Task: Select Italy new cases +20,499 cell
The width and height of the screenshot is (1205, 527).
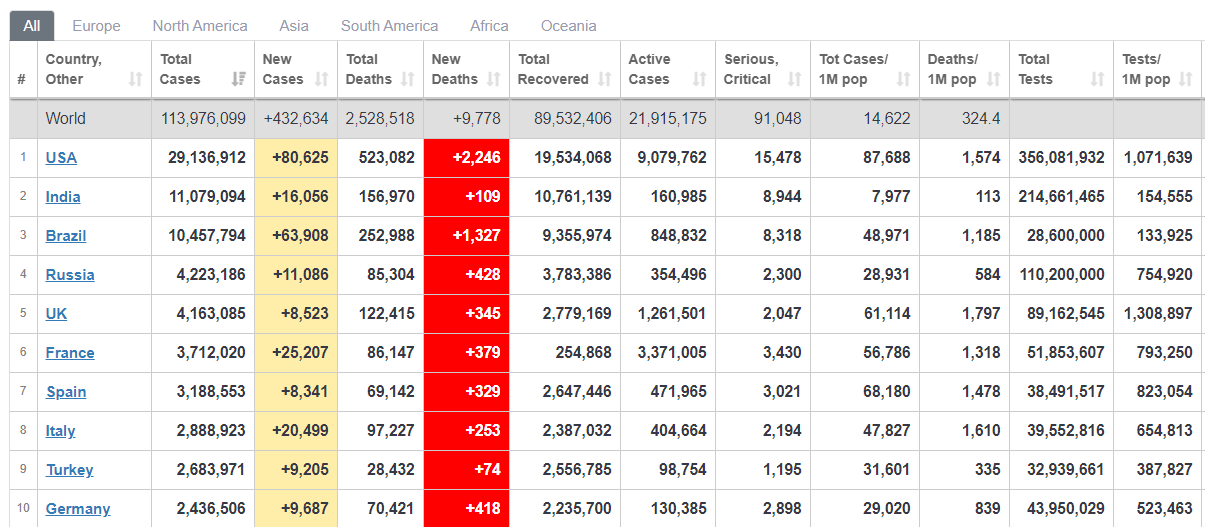Action: coord(296,431)
